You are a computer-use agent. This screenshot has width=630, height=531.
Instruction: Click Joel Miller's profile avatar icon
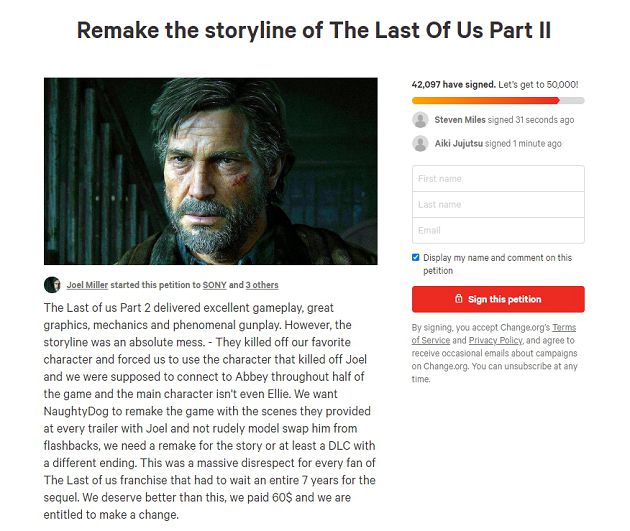pyautogui.click(x=52, y=285)
